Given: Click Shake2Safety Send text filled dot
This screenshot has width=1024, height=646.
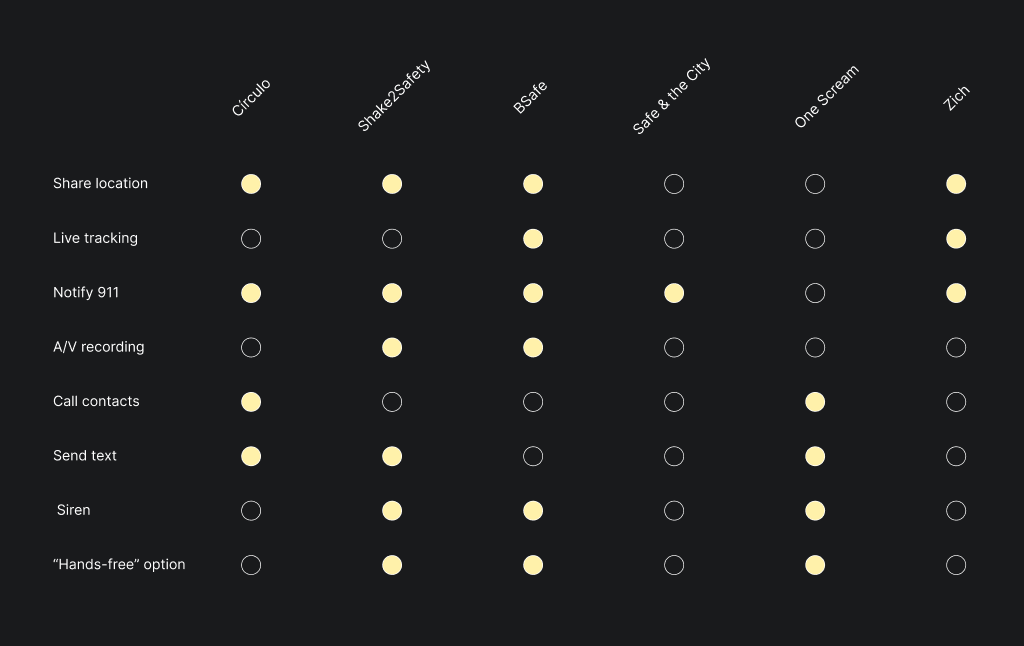Looking at the screenshot, I should tap(392, 456).
